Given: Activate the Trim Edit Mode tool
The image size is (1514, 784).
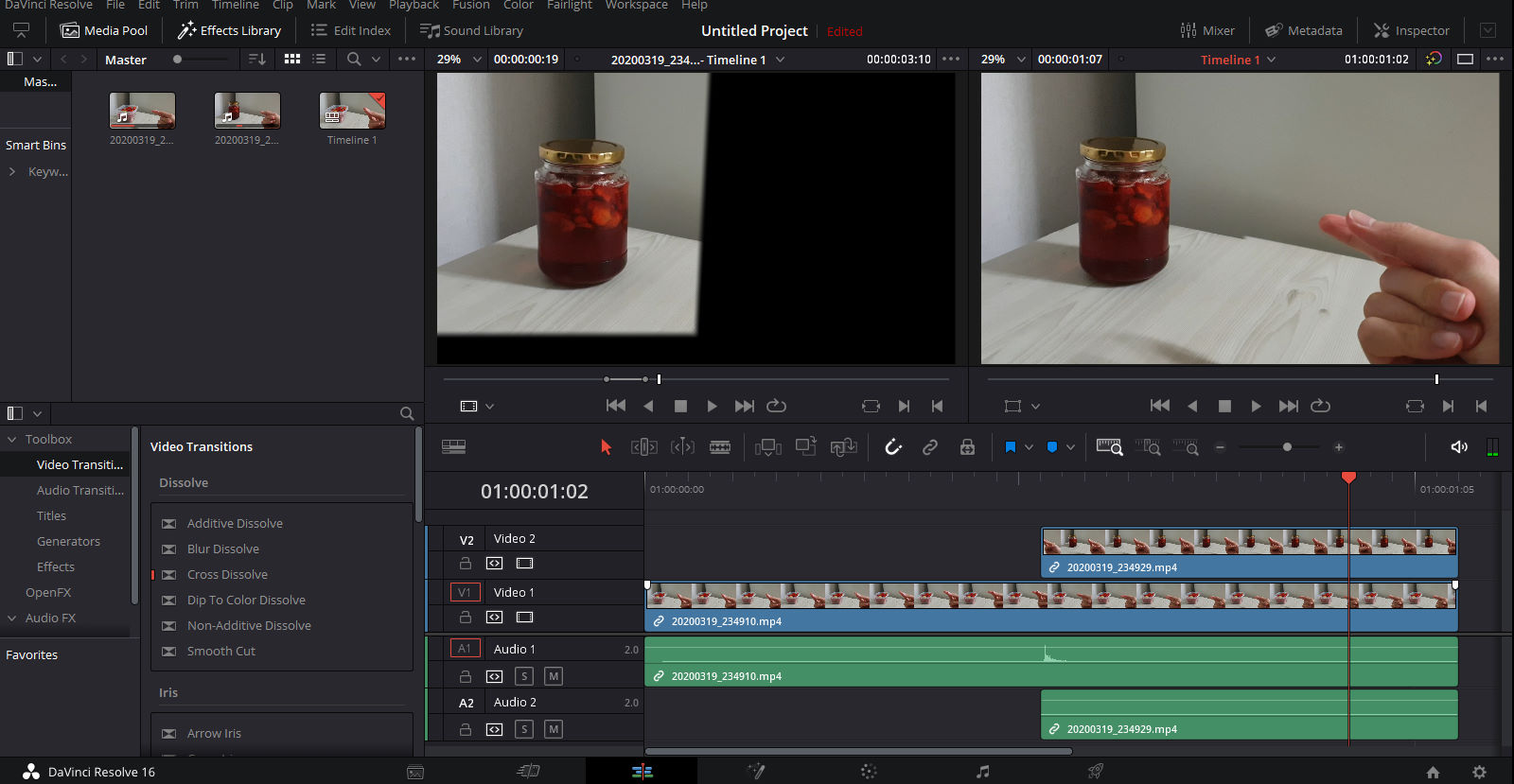Looking at the screenshot, I should (x=643, y=446).
